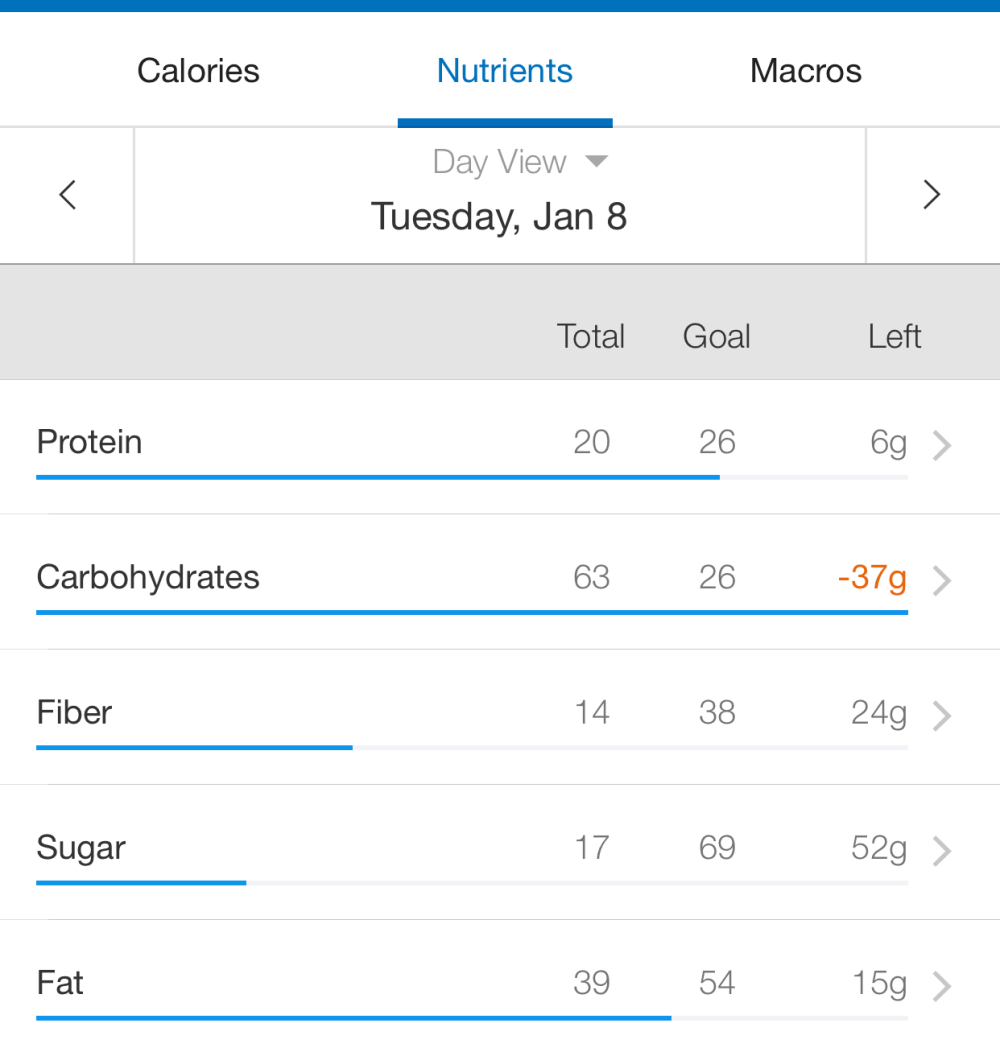This screenshot has width=1000, height=1052.
Task: Click the Sugar progress bar
Action: point(472,883)
